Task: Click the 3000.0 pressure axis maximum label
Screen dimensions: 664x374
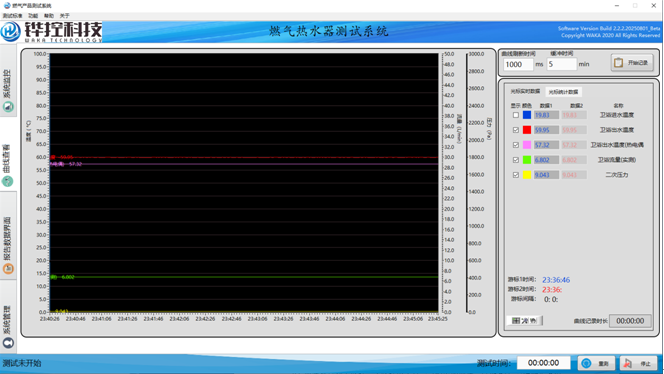Action: point(476,54)
